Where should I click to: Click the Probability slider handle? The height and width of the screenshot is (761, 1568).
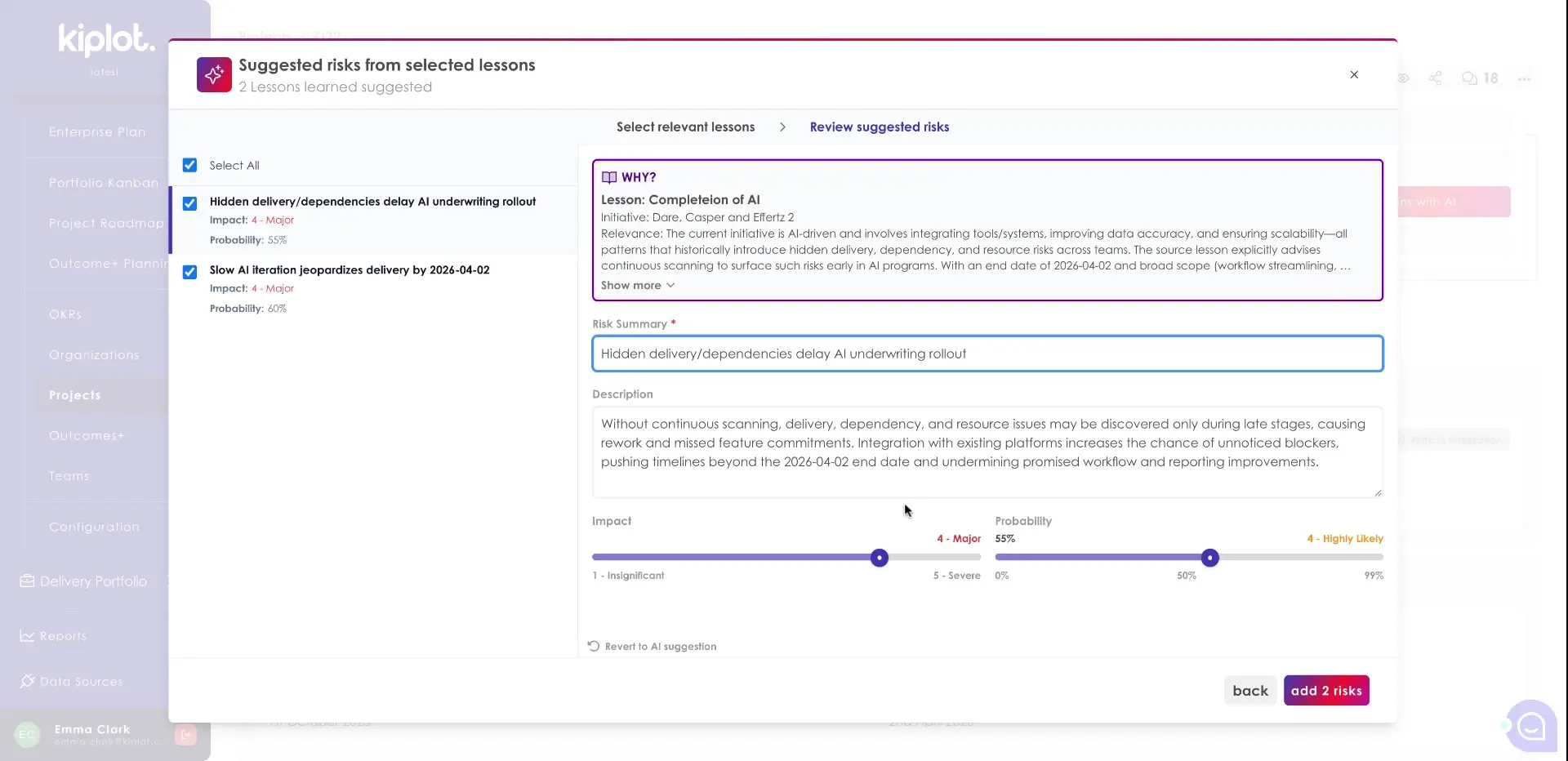coord(1209,558)
